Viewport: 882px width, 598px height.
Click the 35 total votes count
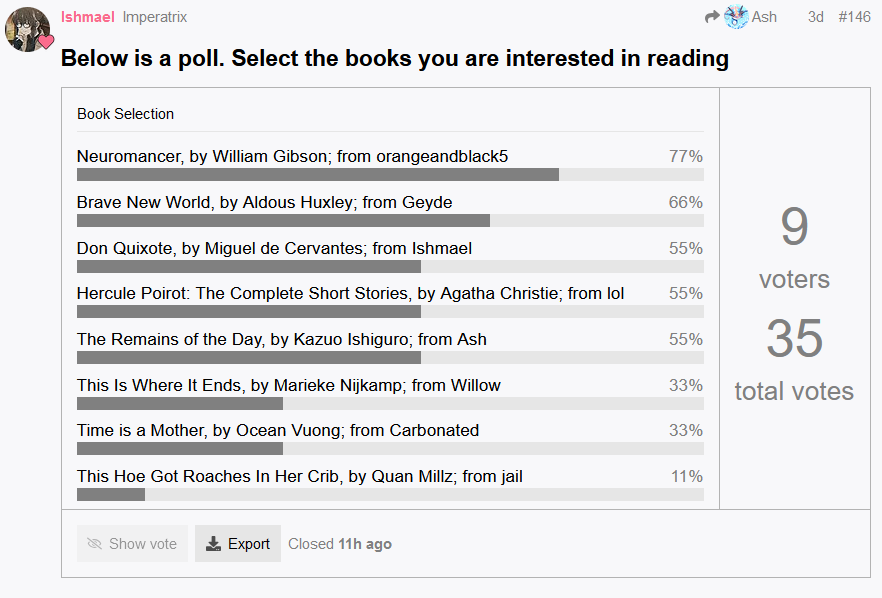794,338
